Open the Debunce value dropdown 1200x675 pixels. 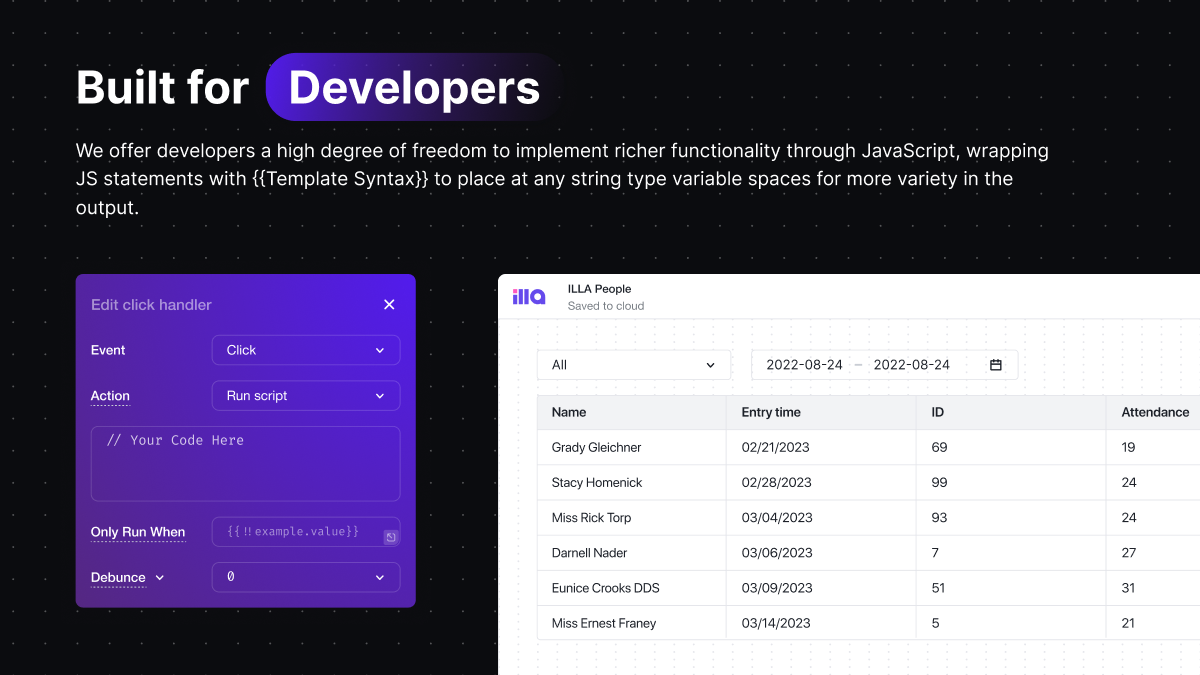point(306,577)
